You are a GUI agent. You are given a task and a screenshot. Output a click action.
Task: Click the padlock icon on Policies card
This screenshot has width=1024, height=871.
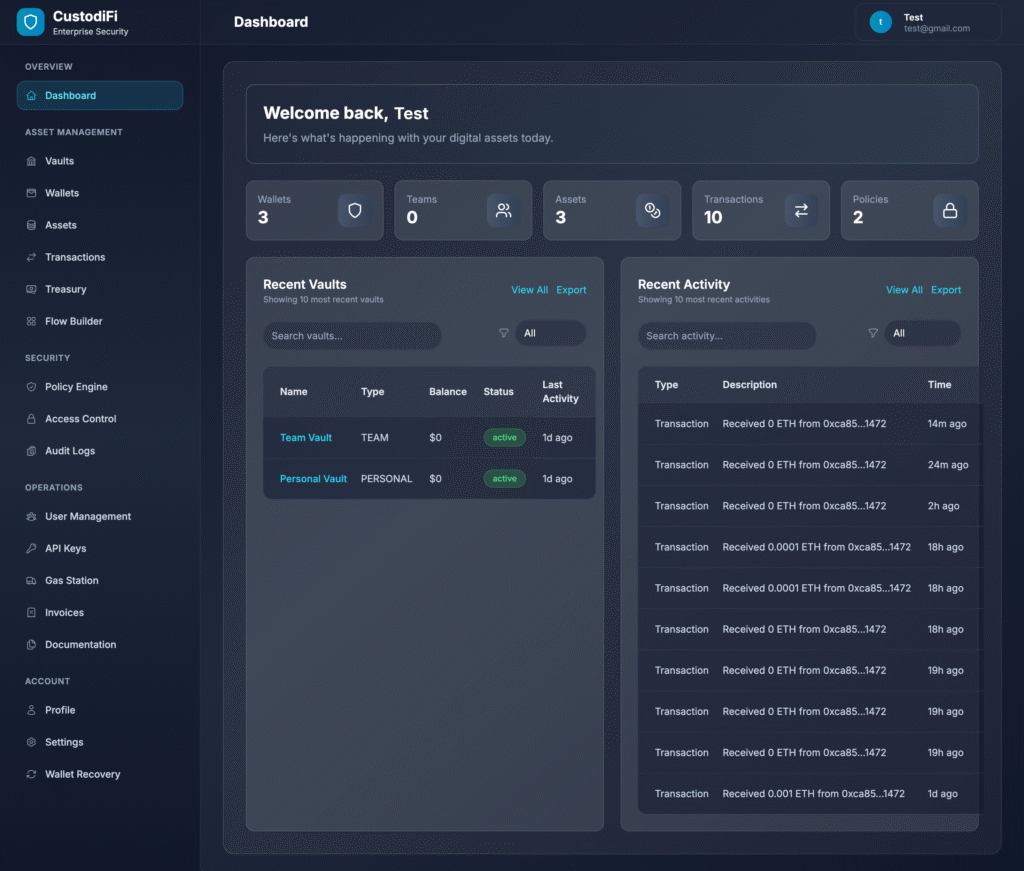[950, 210]
